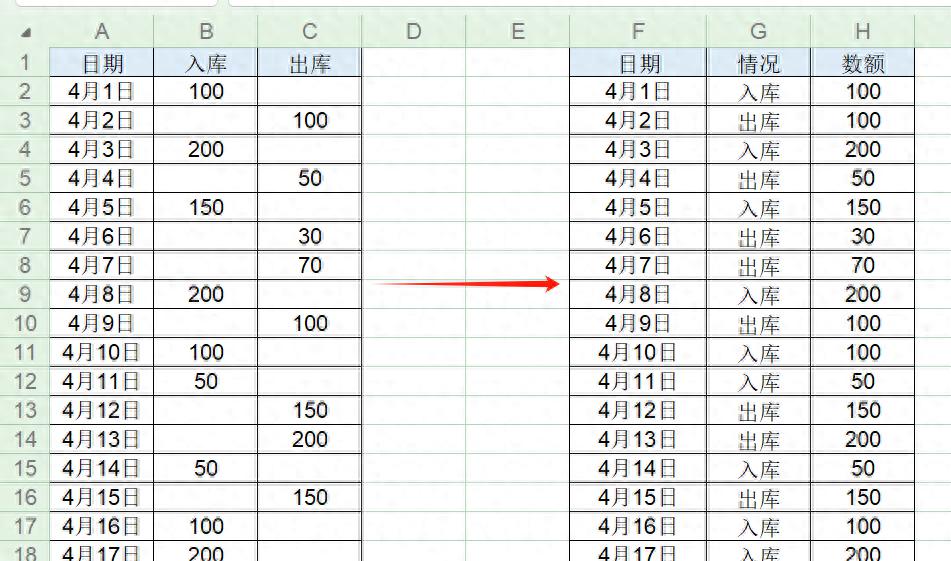Select row 5 header

(x=24, y=178)
